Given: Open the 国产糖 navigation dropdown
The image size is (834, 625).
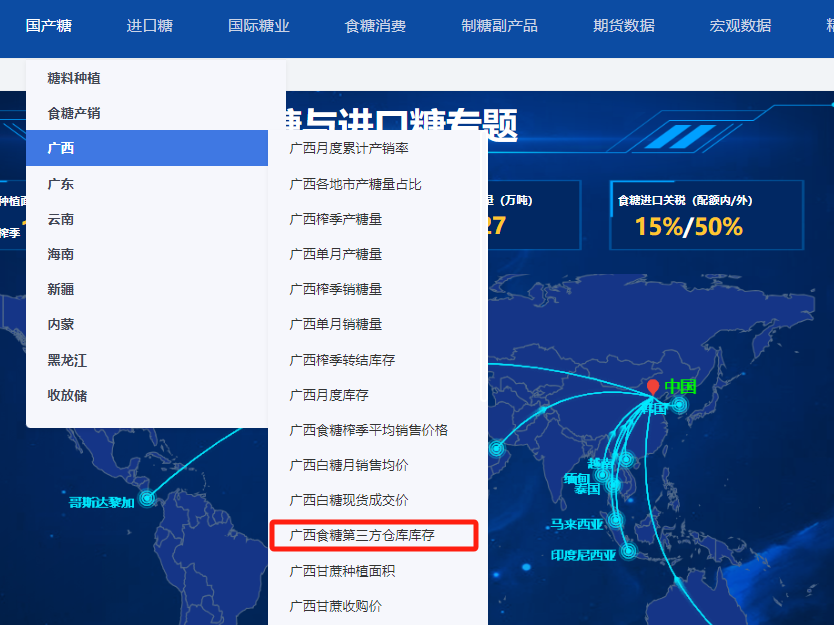Looking at the screenshot, I should pos(49,26).
